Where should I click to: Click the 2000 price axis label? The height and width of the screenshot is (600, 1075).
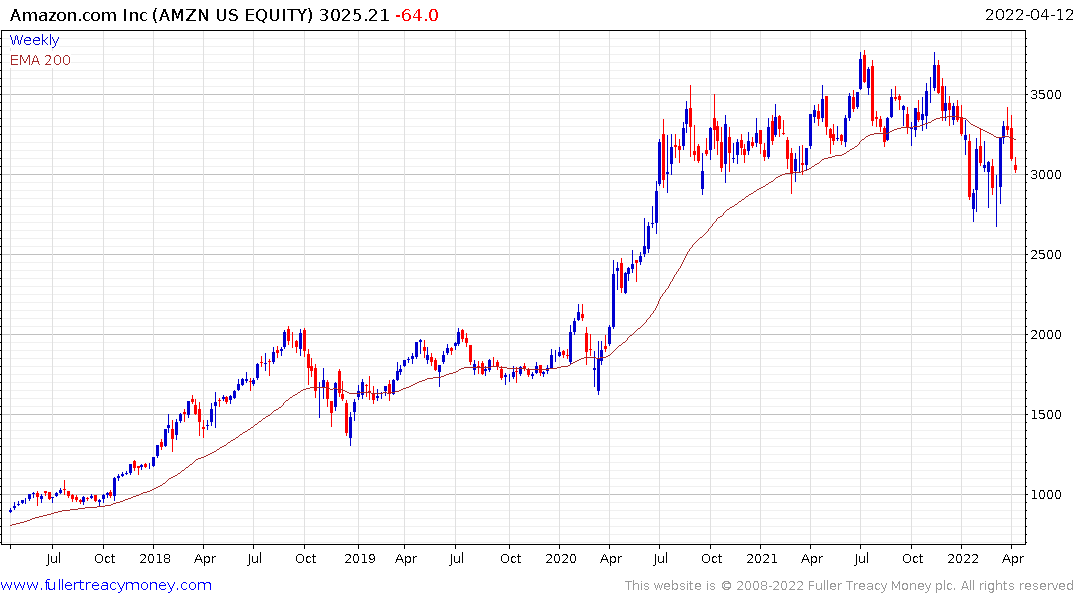(x=1046, y=335)
